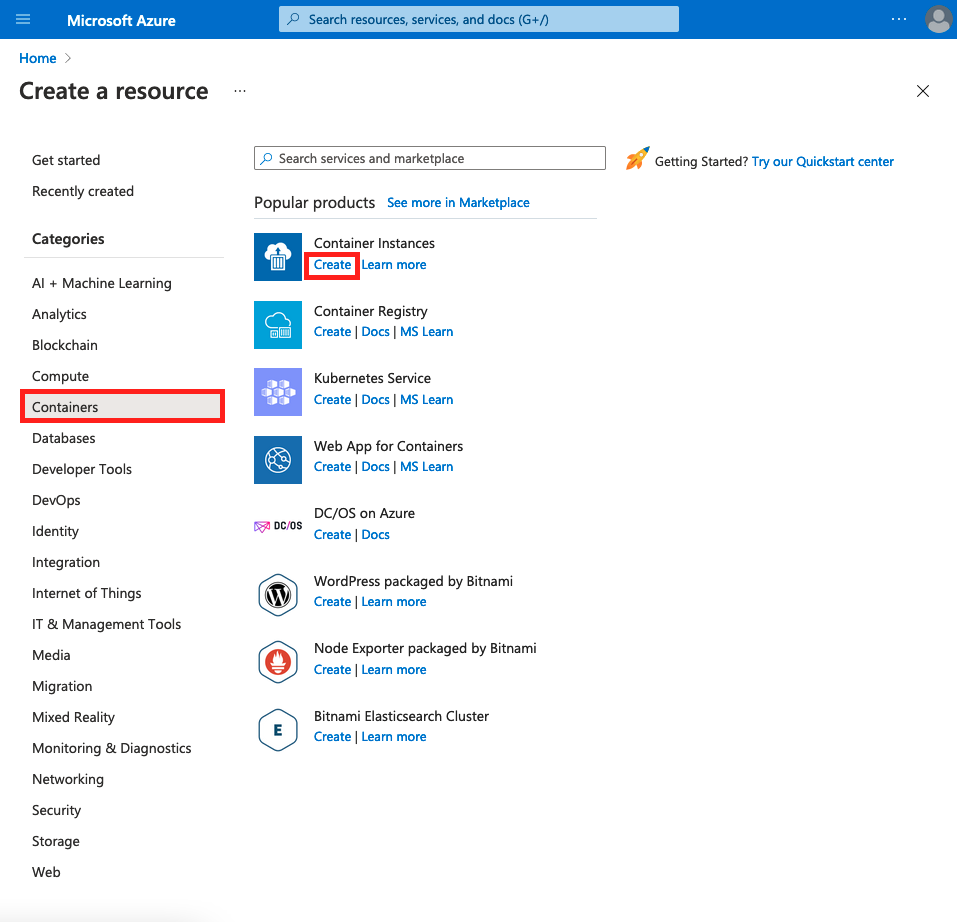Click Learn more under Container Instances
The width and height of the screenshot is (957, 922).
[394, 265]
